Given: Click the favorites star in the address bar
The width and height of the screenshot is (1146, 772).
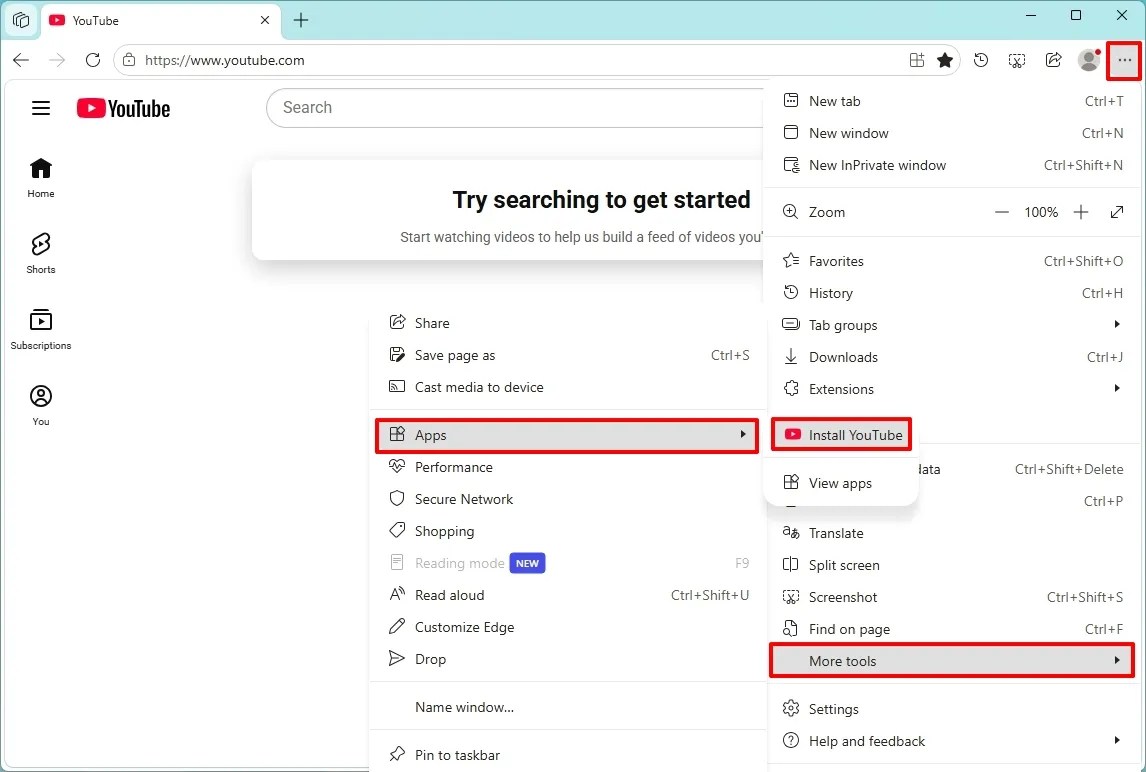Looking at the screenshot, I should tap(945, 60).
